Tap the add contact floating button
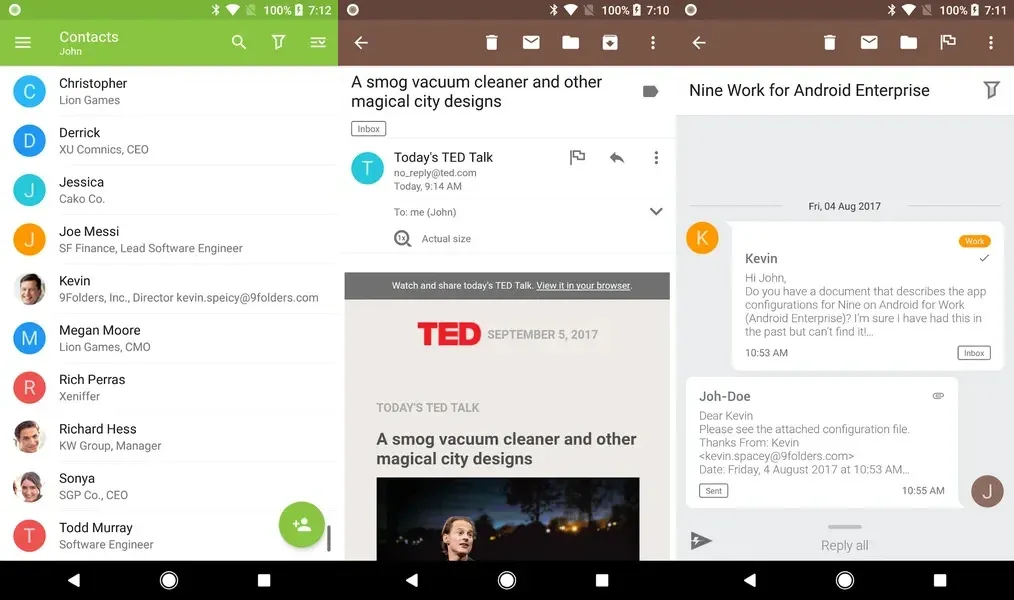 301,524
